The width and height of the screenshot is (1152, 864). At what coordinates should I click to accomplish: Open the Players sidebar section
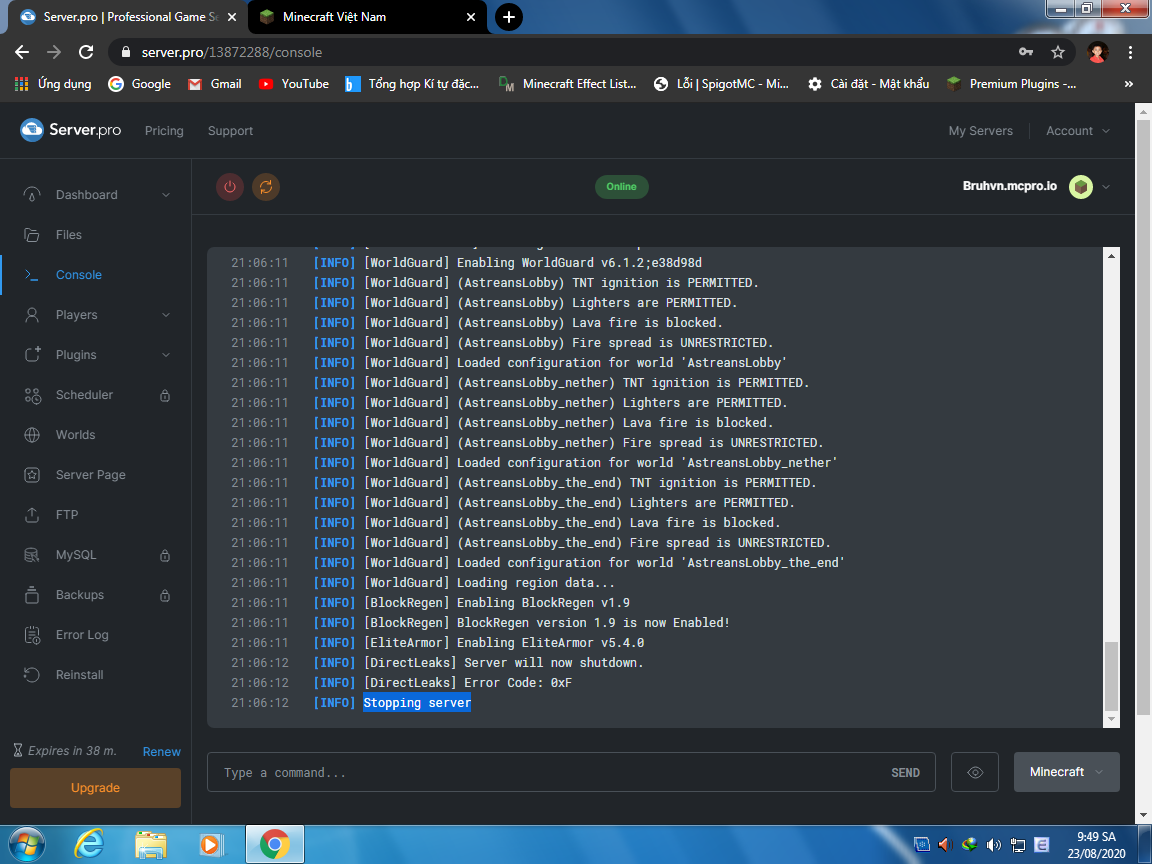pyautogui.click(x=76, y=314)
